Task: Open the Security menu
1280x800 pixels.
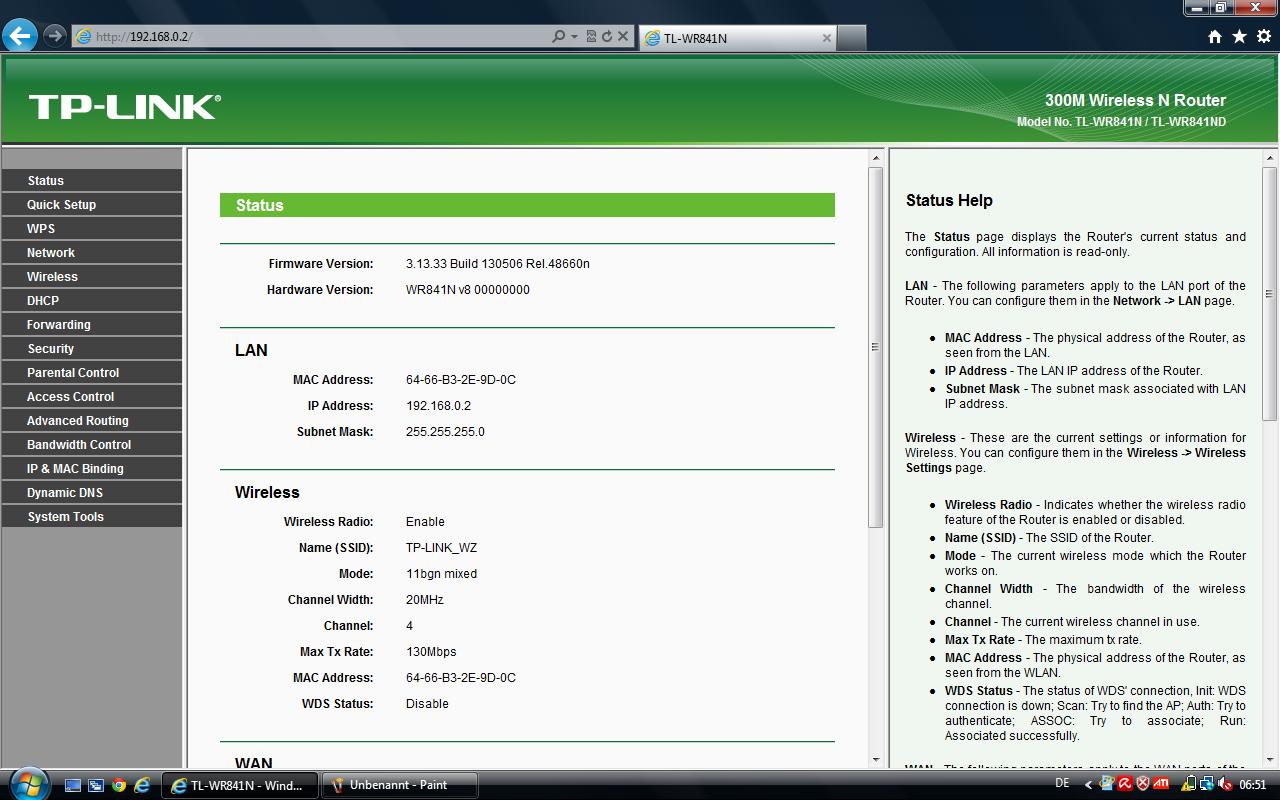Action: point(92,348)
